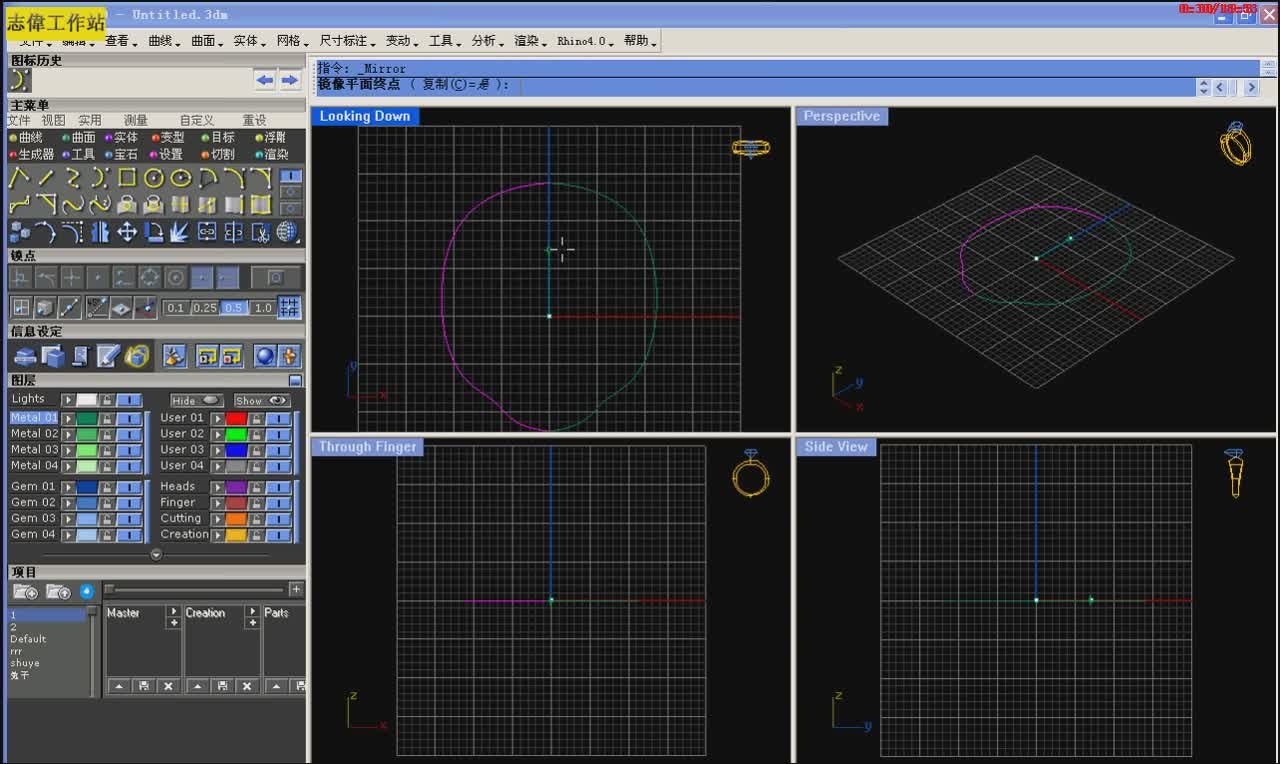Screen dimensions: 1280x764
Task: Toggle the lock for Metal 02 layer
Action: [x=107, y=434]
